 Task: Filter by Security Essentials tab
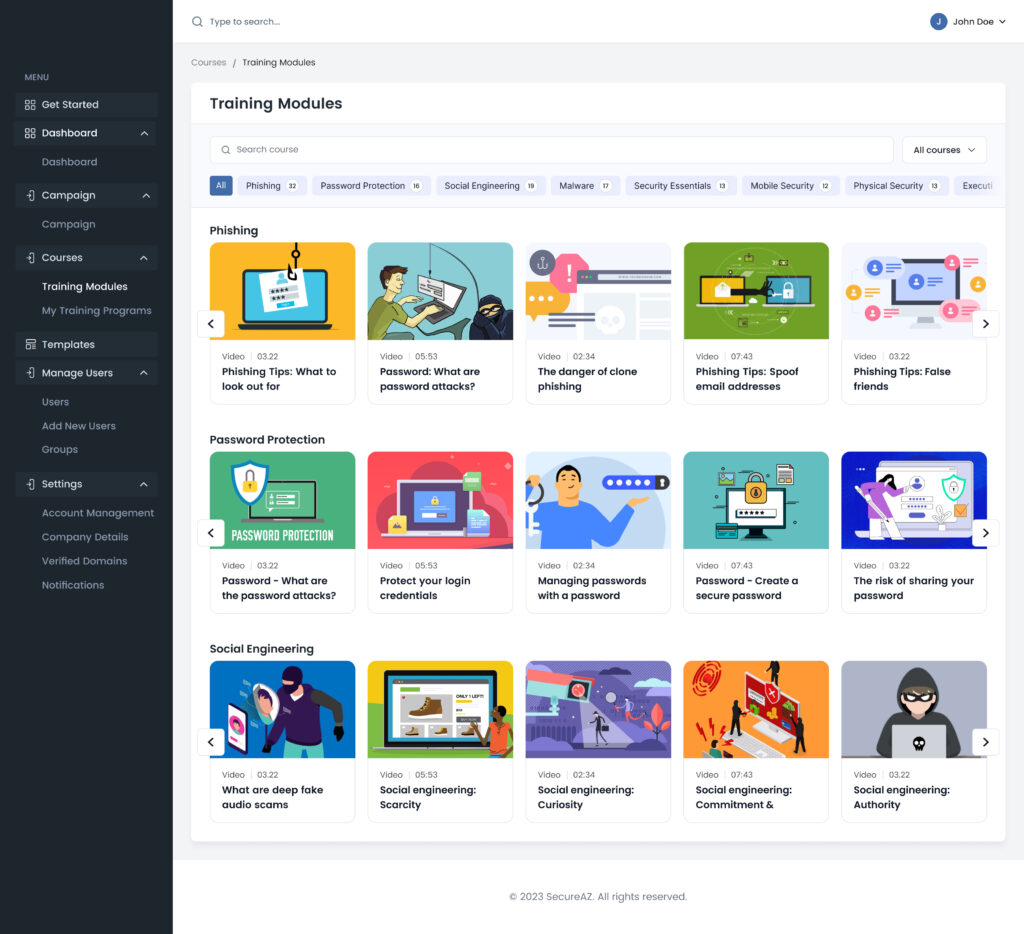tap(680, 185)
